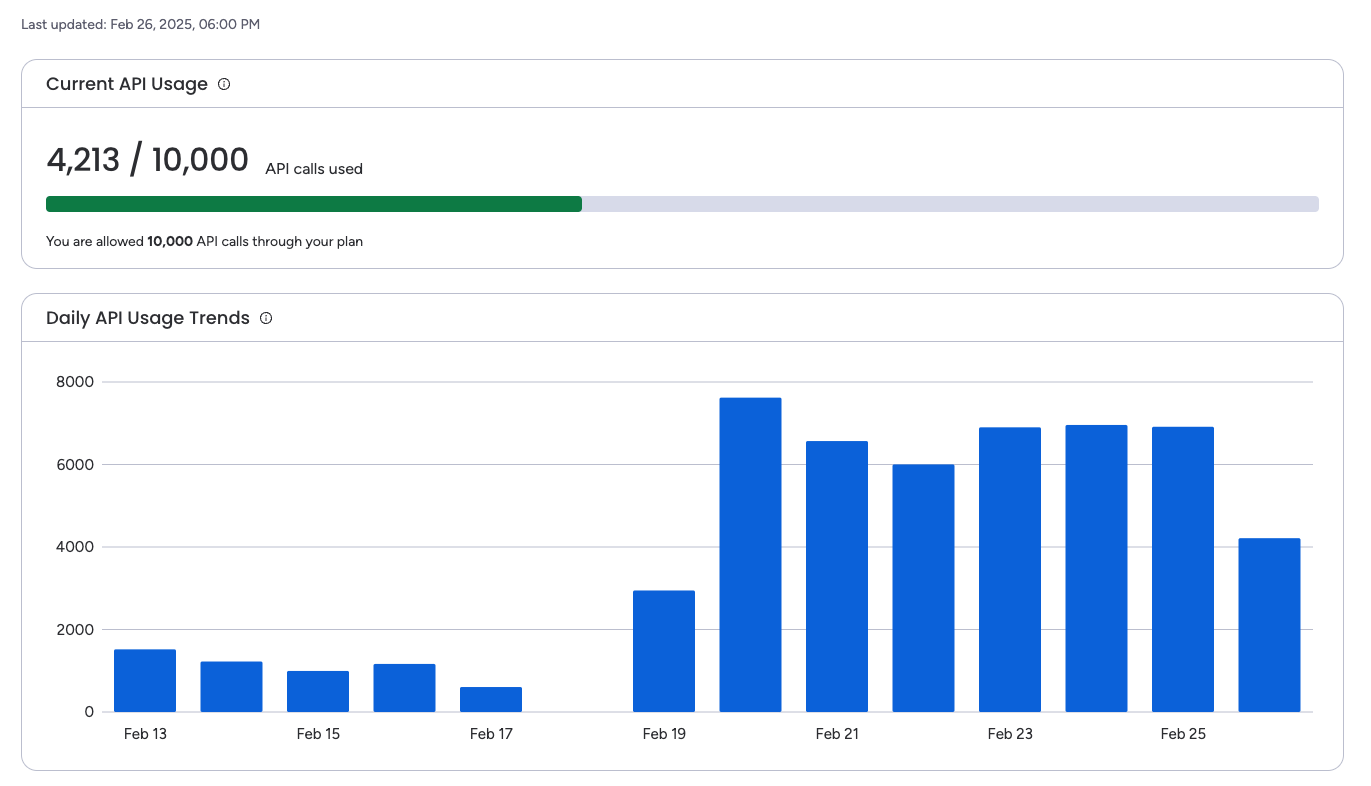Select the Feb 17 bar, the shortest one

point(491,699)
